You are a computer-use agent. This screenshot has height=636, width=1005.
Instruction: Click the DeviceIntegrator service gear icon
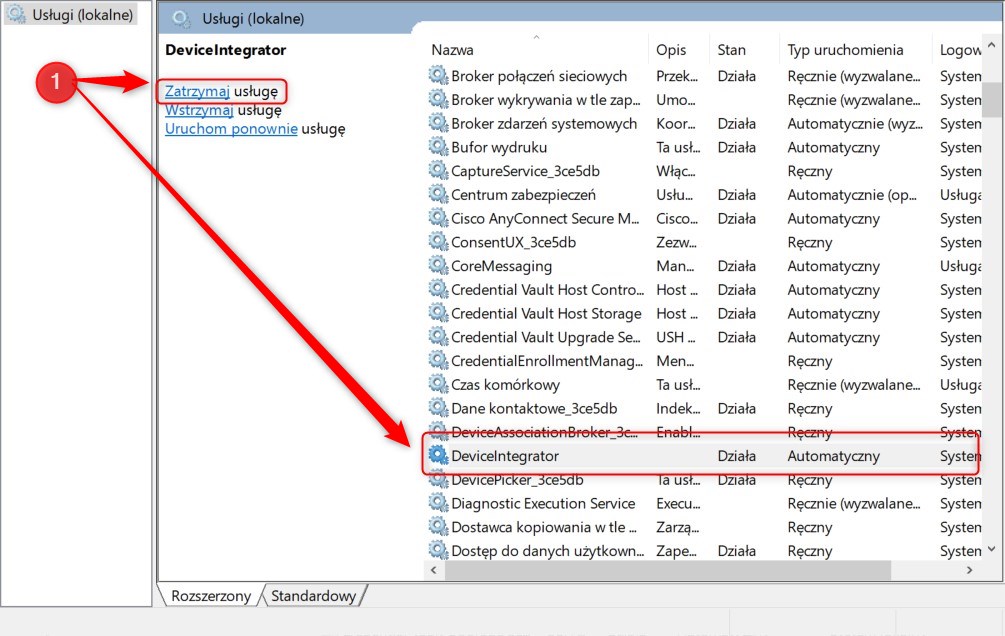click(438, 456)
